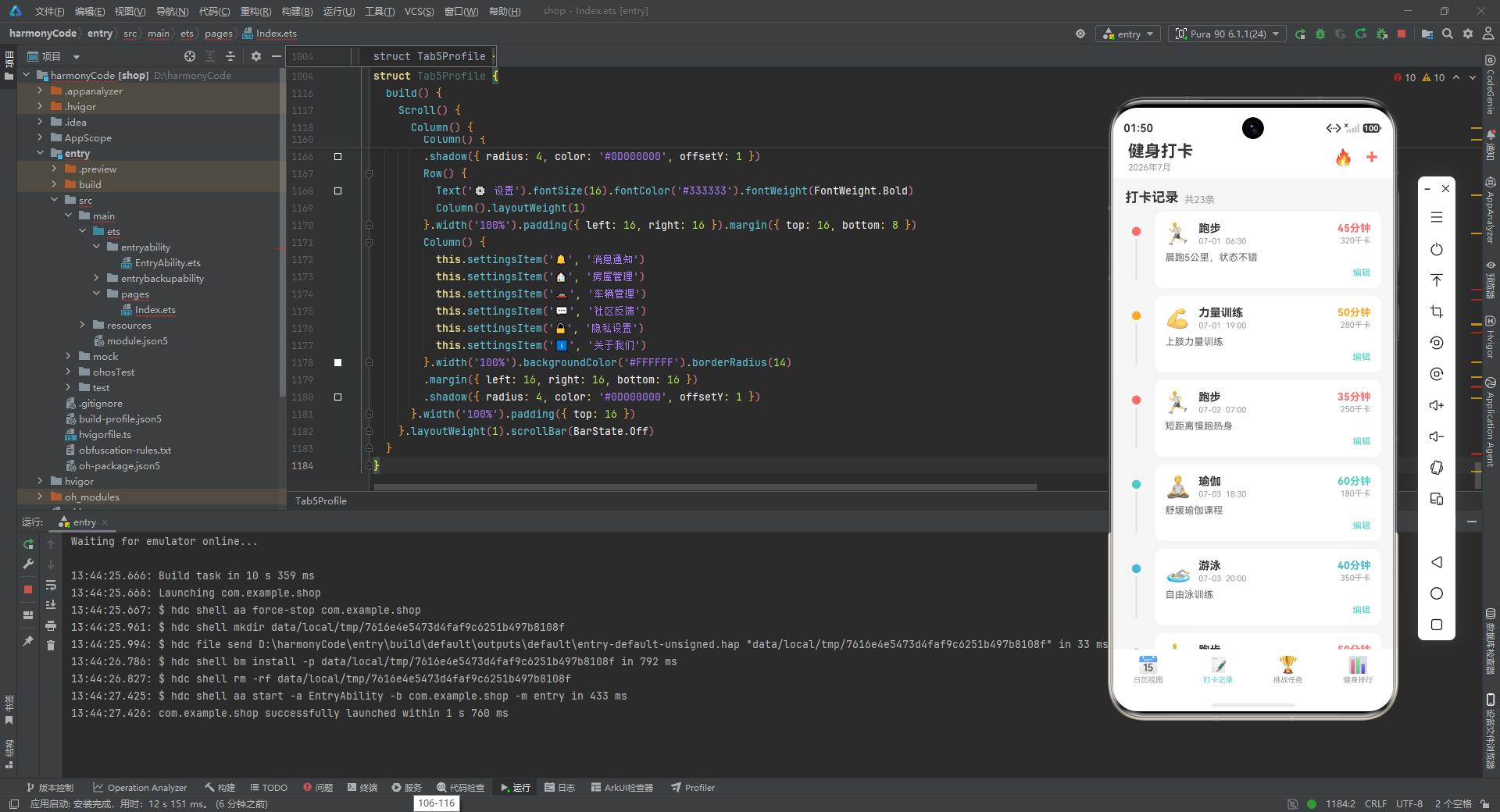Open the 构建(B) menu
The height and width of the screenshot is (812, 1500).
[x=297, y=11]
